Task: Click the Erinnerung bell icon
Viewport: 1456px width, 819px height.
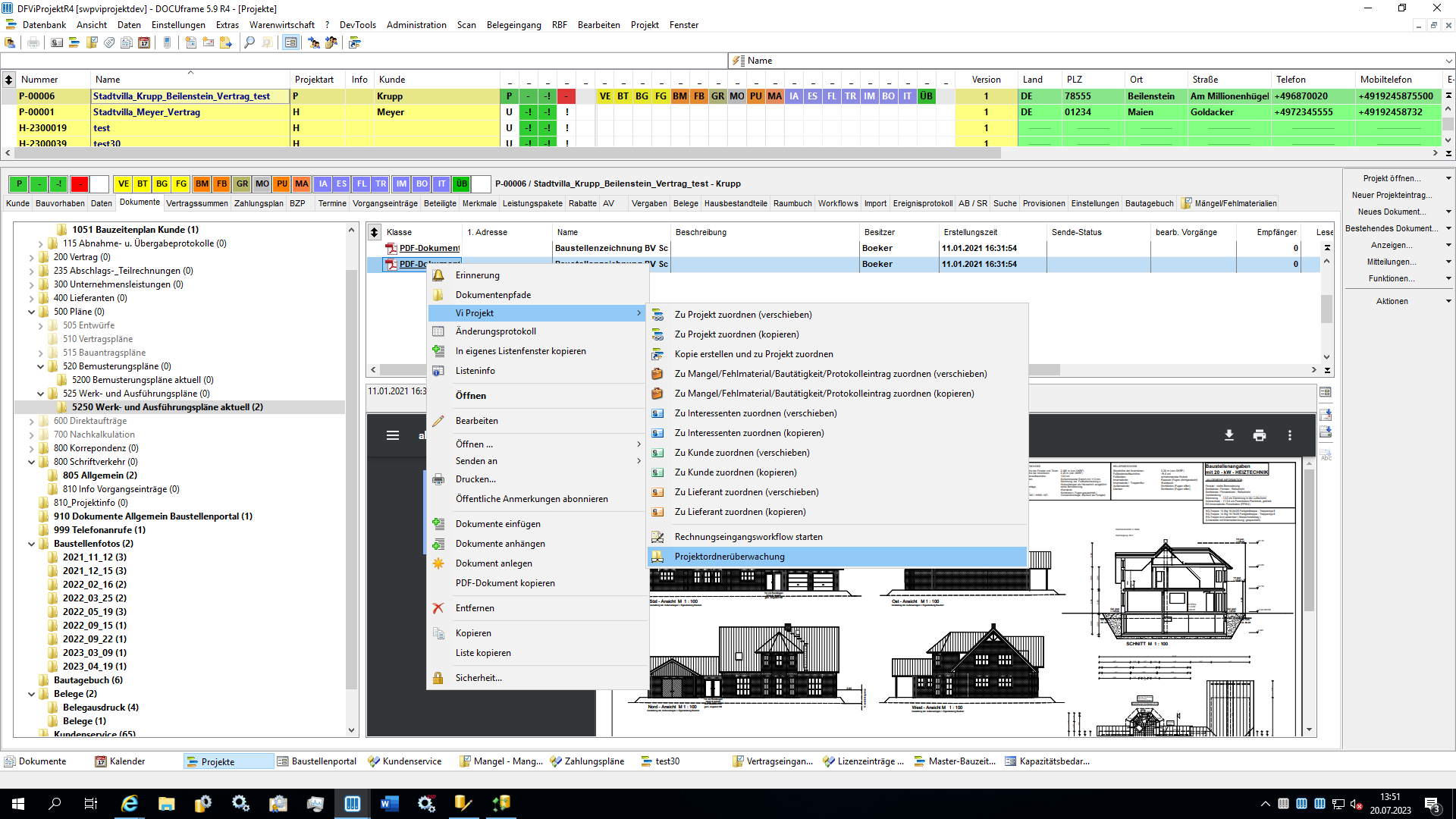Action: click(x=438, y=275)
